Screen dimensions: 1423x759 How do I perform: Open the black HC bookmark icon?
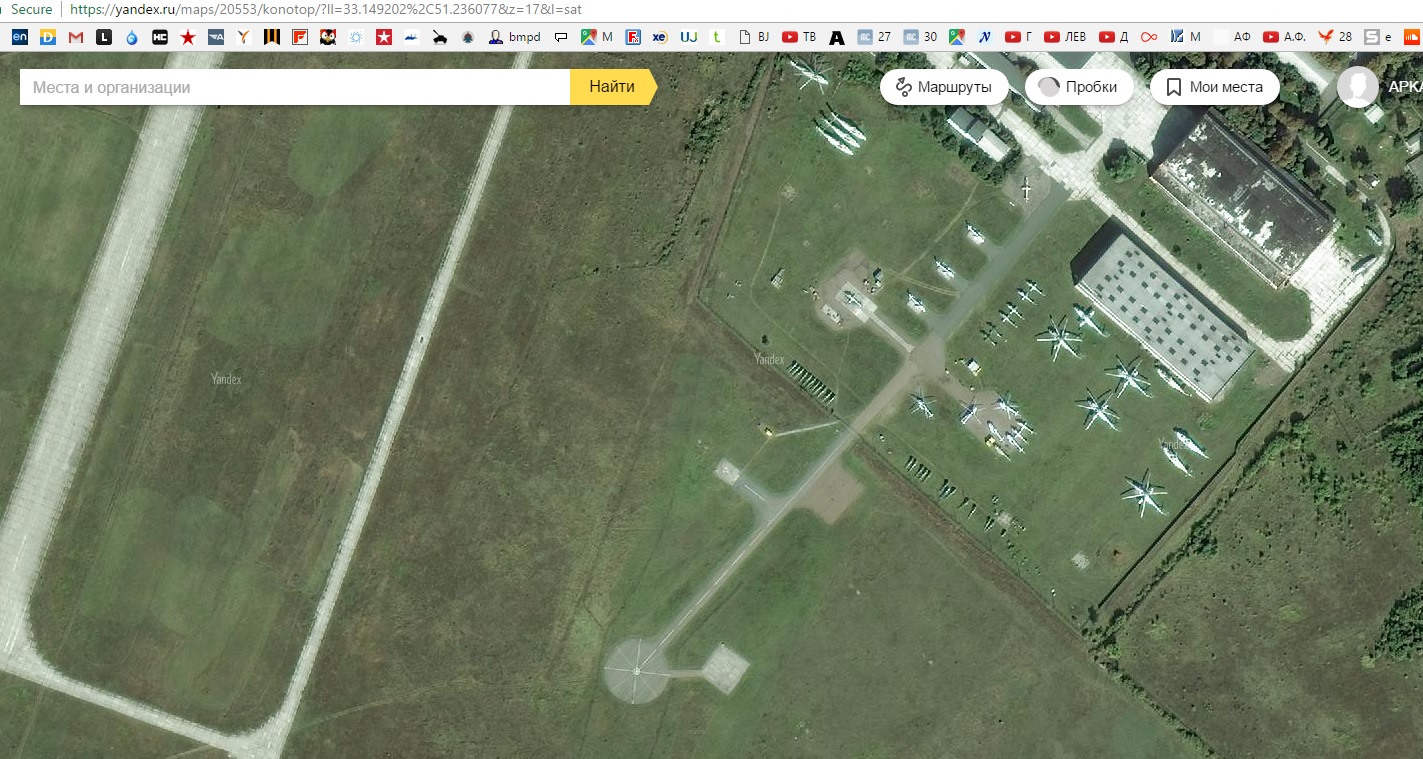coord(160,37)
